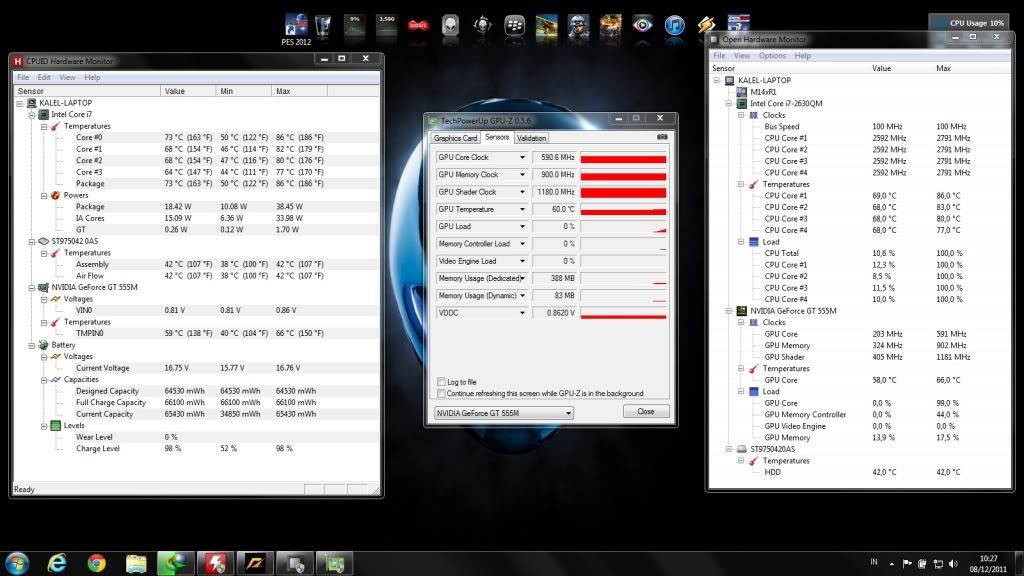Collapse the Powers node in CPUID monitor

(x=44, y=195)
